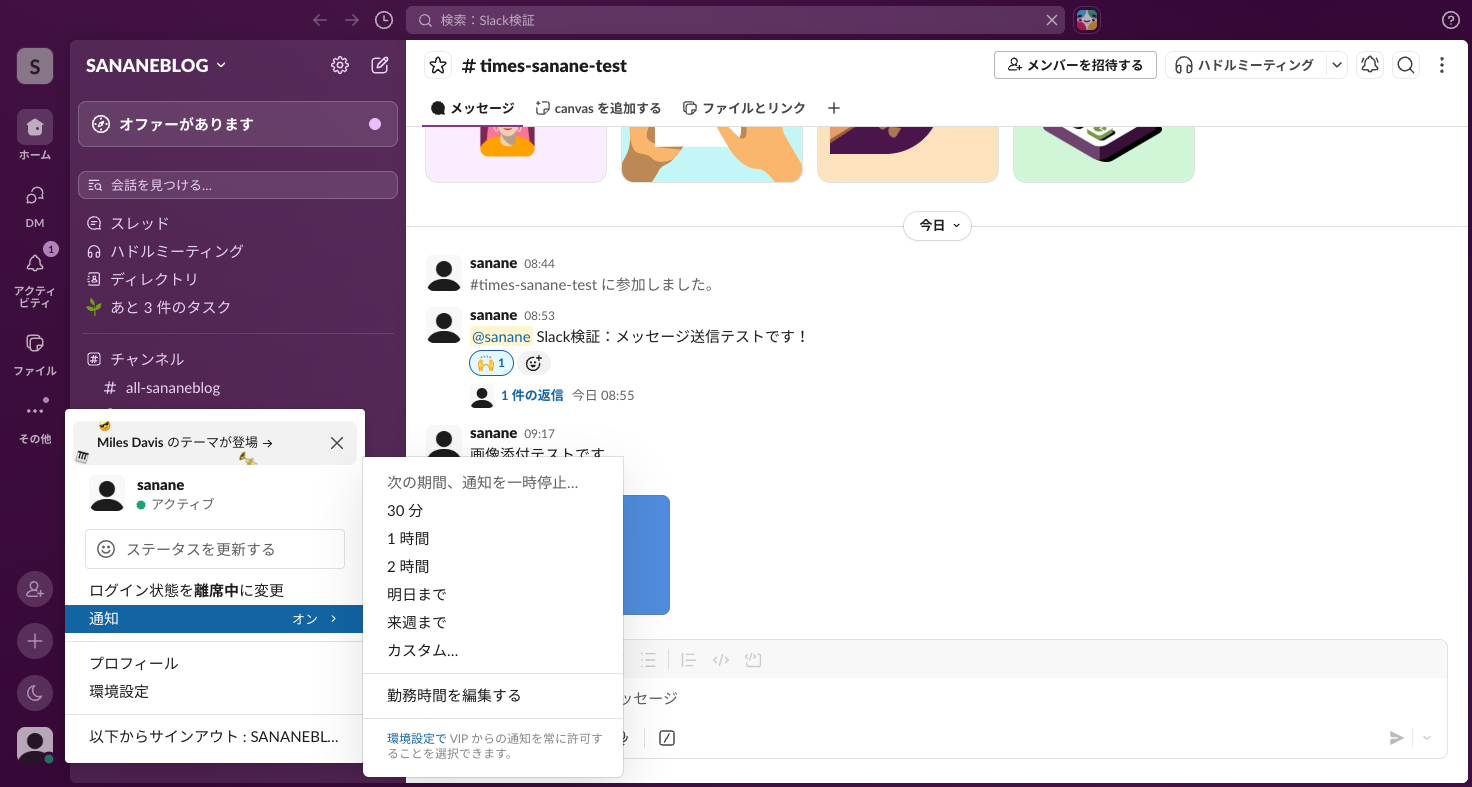Open あと 3 件のタスク item

pyautogui.click(x=238, y=307)
